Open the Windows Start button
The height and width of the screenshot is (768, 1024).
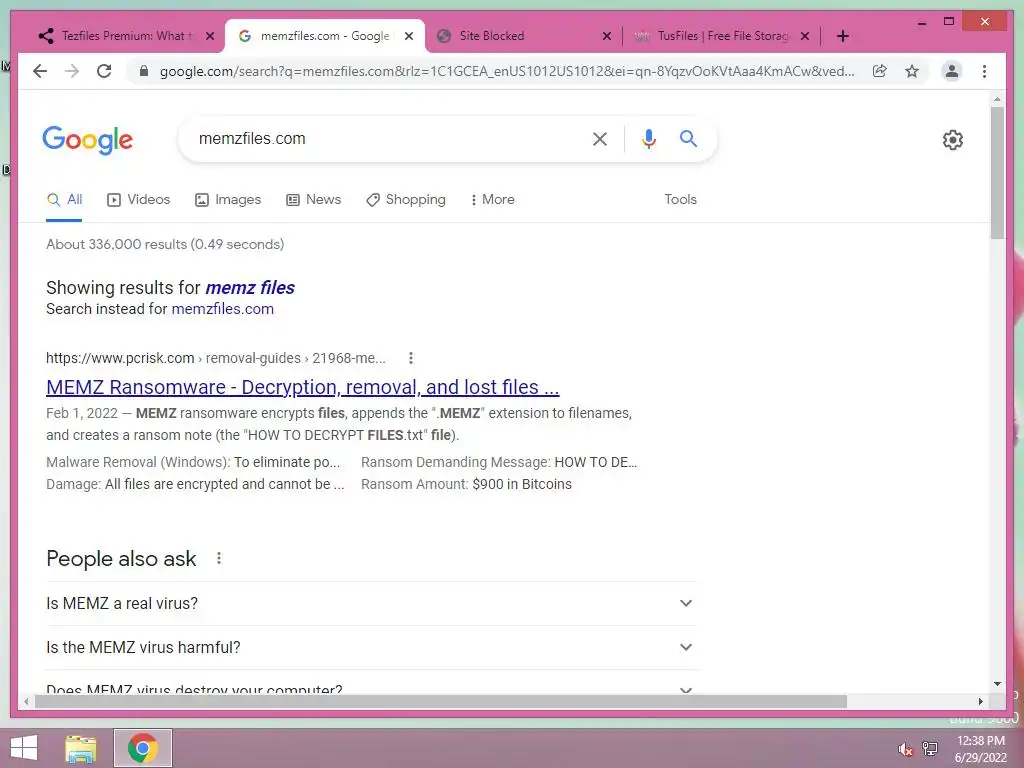24,748
